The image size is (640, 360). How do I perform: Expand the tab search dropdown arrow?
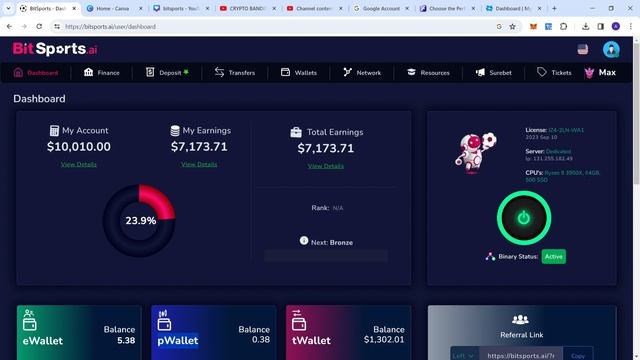(x=8, y=8)
